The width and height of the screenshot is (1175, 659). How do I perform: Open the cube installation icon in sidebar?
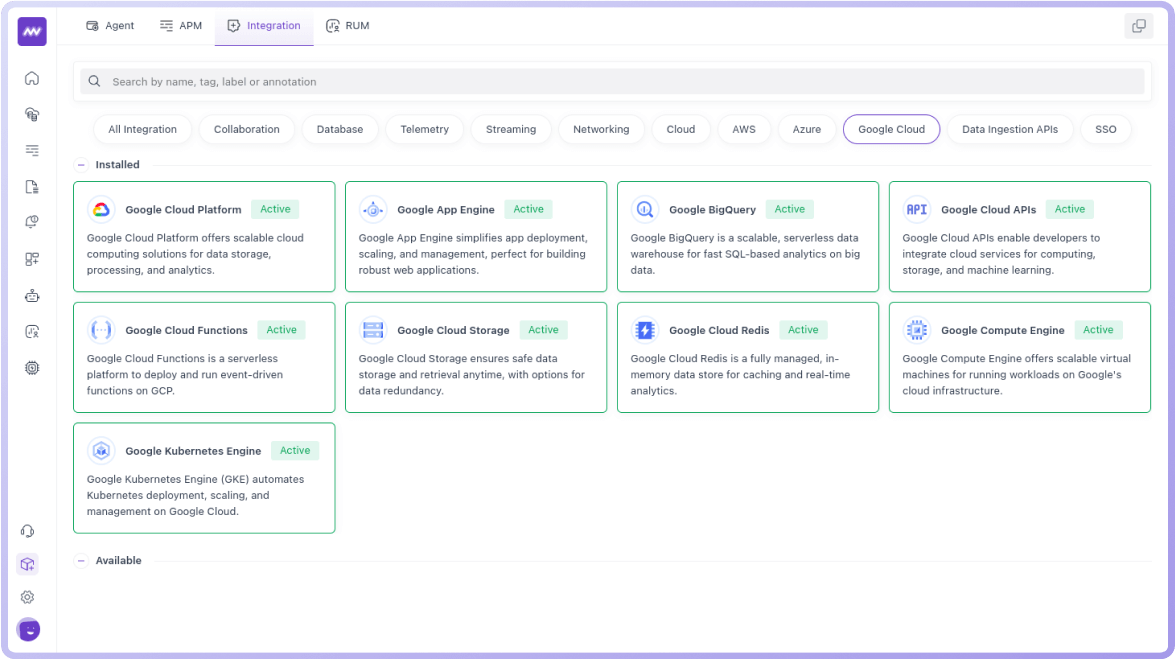(x=28, y=564)
